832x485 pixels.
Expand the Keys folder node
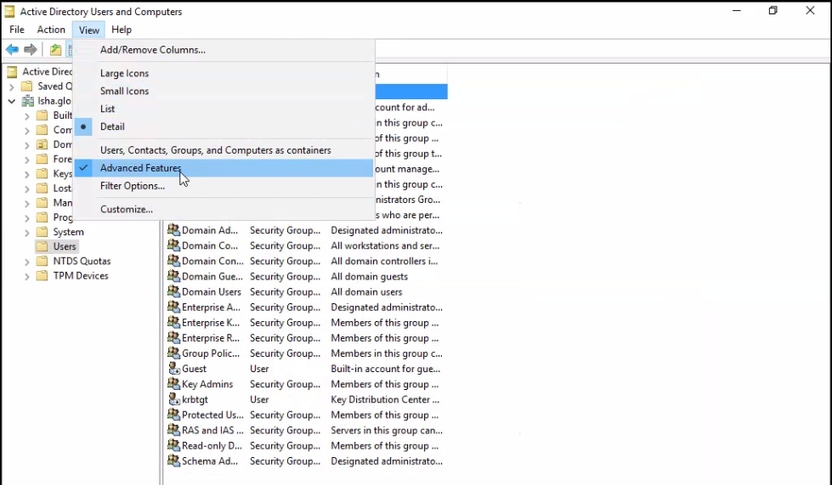pyautogui.click(x=27, y=174)
